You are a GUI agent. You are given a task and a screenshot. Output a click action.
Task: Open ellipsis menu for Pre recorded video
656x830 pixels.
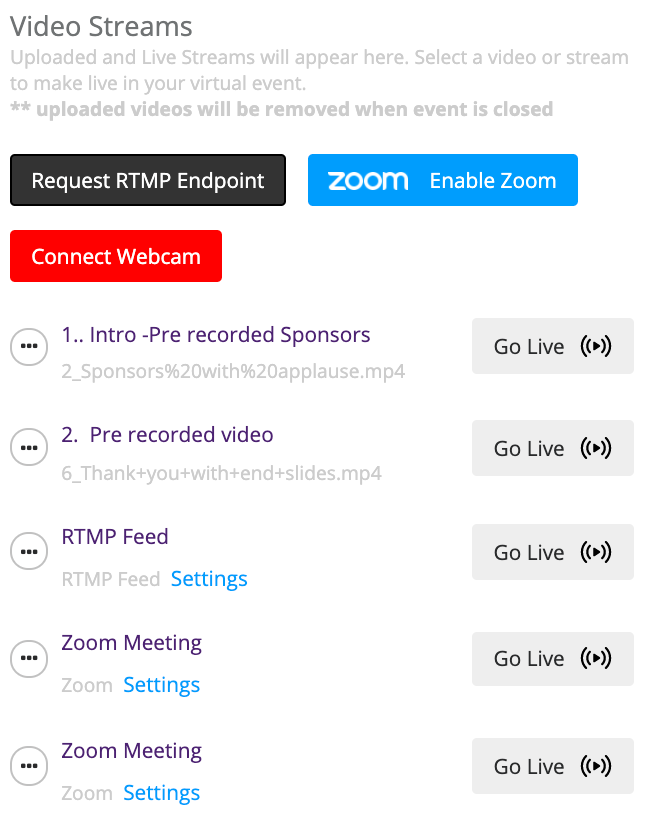pos(29,447)
